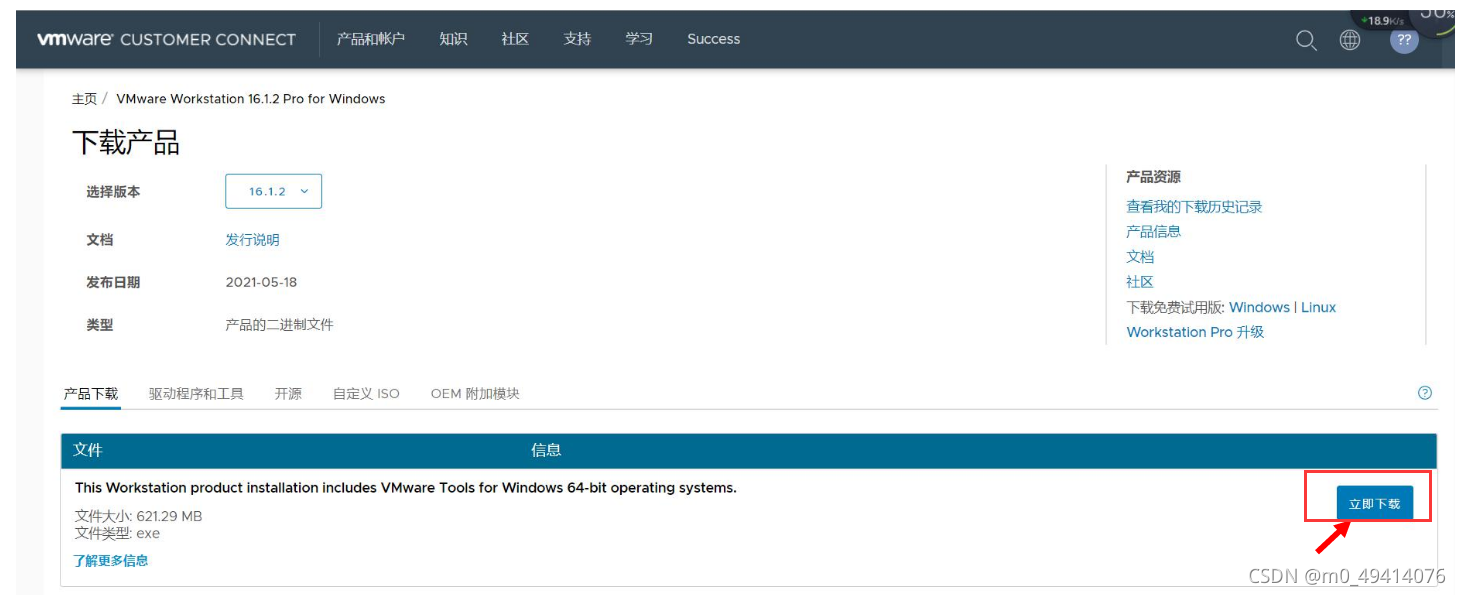Open the 支持 menu

(x=577, y=39)
